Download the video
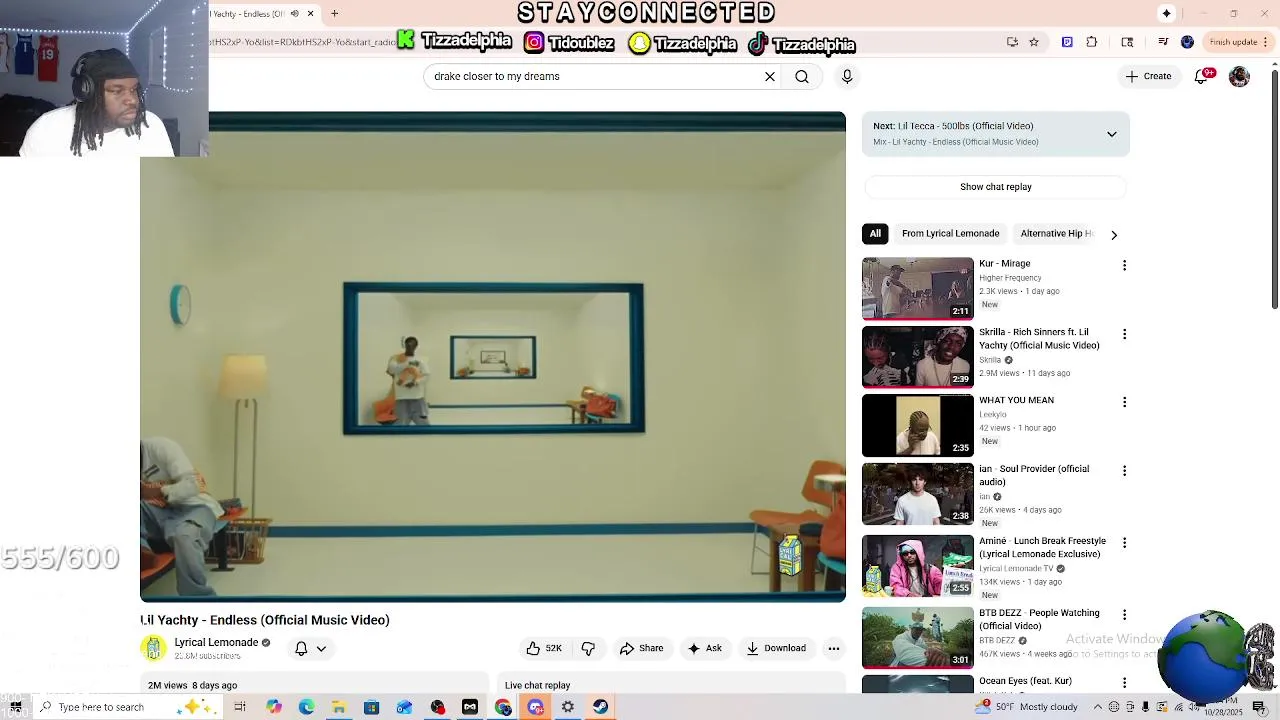This screenshot has height=720, width=1280. click(x=776, y=648)
